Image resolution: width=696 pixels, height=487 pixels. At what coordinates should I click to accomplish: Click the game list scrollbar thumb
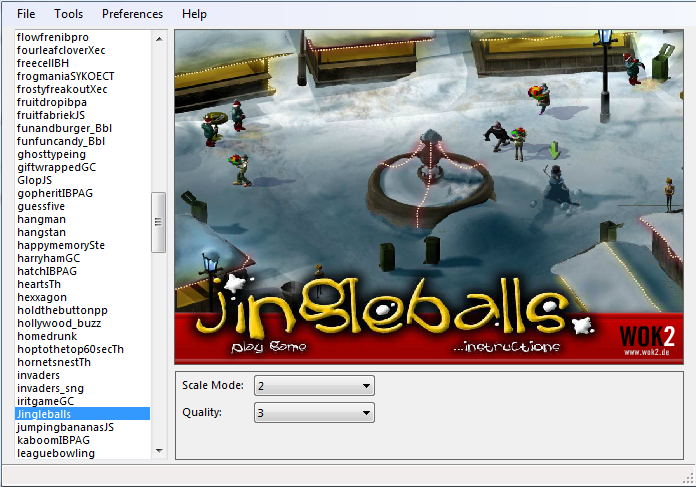coord(158,222)
